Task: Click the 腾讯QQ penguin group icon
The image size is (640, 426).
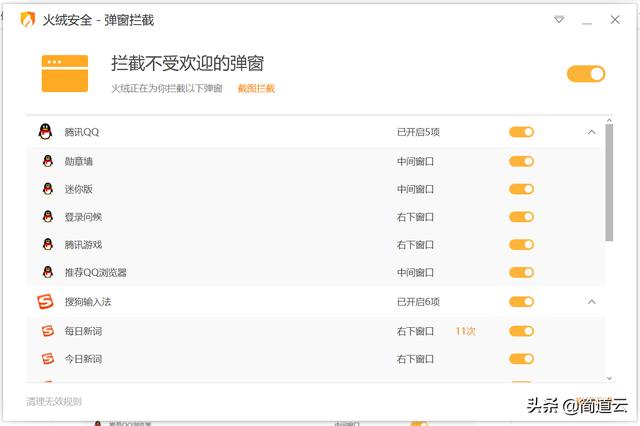Action: (x=45, y=132)
